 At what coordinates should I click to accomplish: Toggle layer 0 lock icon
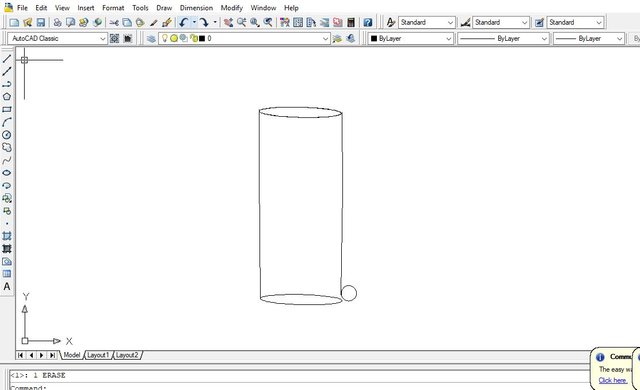[194, 38]
